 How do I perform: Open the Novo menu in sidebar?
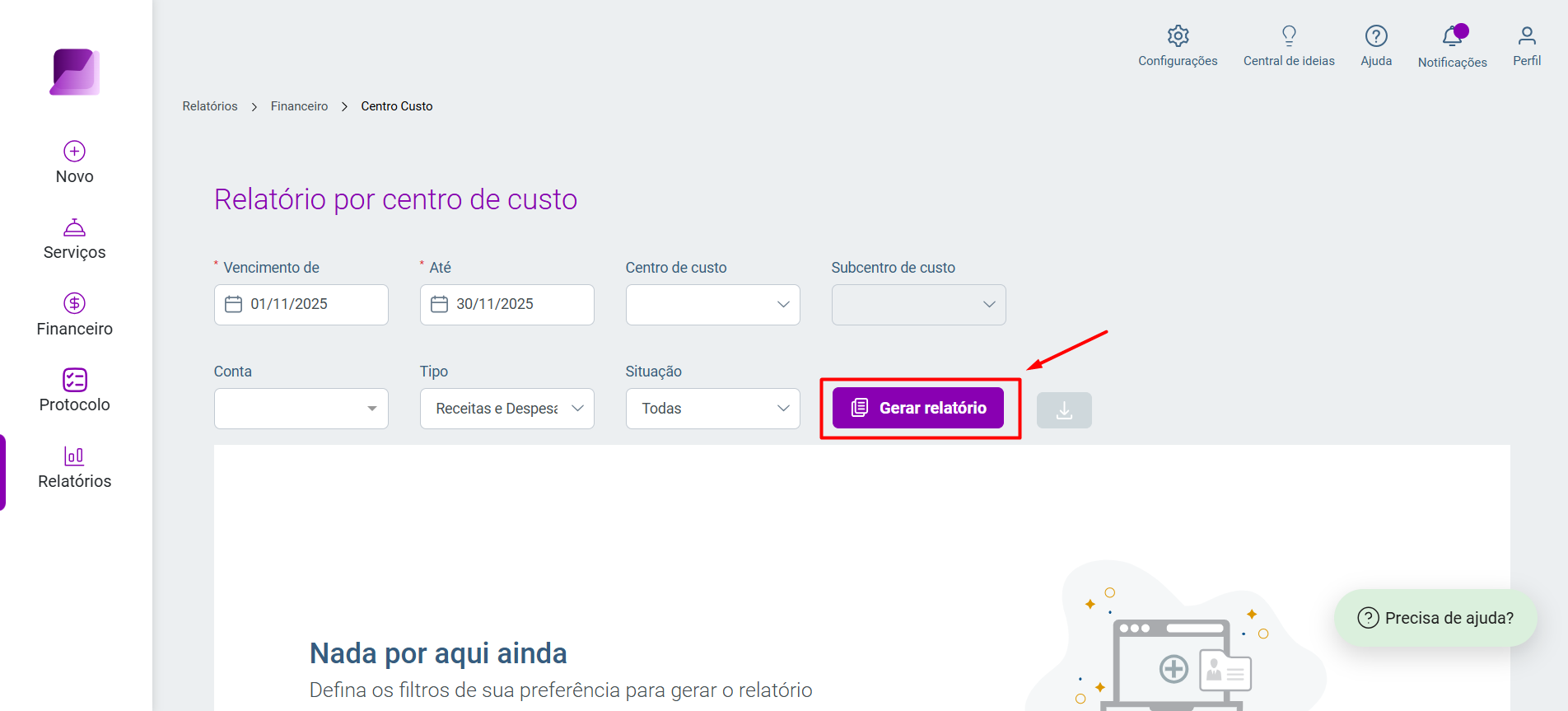(x=75, y=162)
